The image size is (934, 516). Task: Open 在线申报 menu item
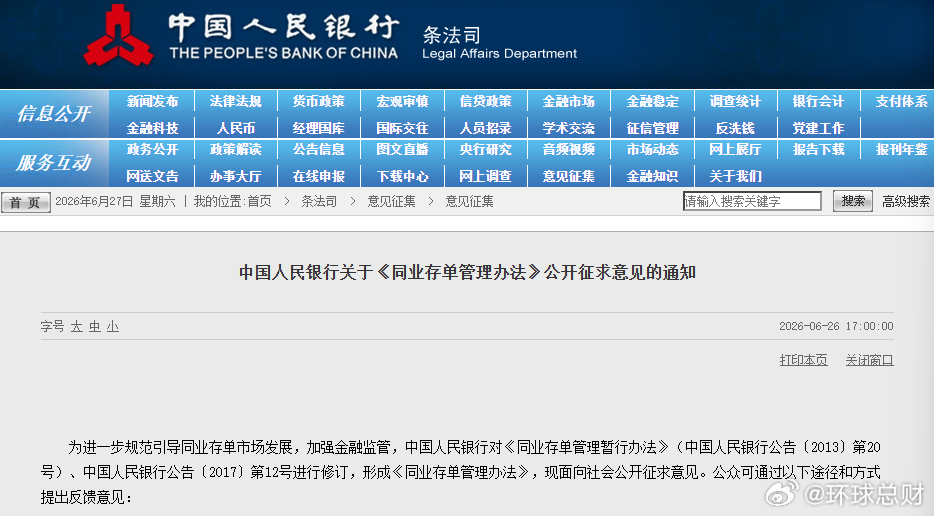[x=319, y=176]
